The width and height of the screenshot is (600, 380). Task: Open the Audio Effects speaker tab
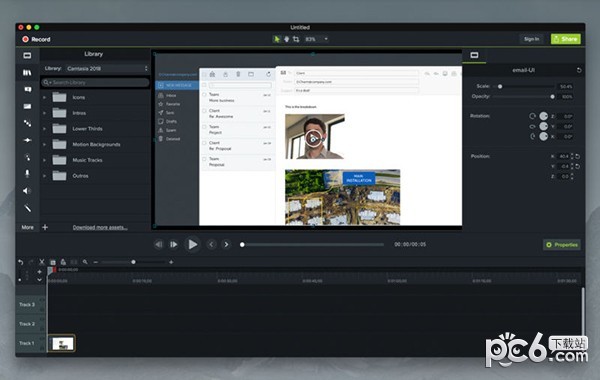point(27,191)
